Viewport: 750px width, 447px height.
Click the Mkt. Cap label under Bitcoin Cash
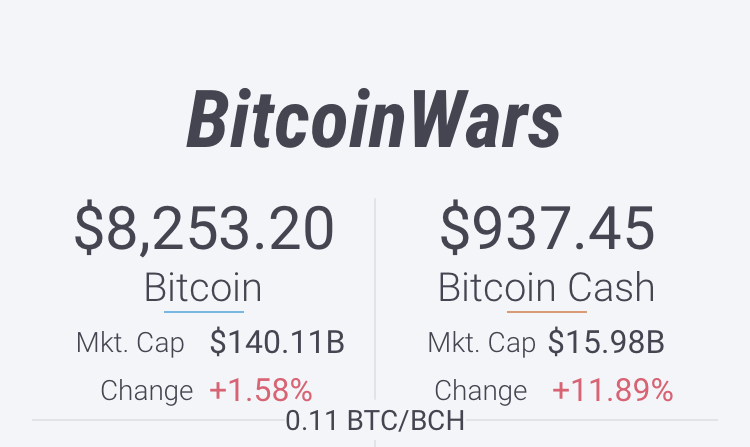[x=482, y=343]
